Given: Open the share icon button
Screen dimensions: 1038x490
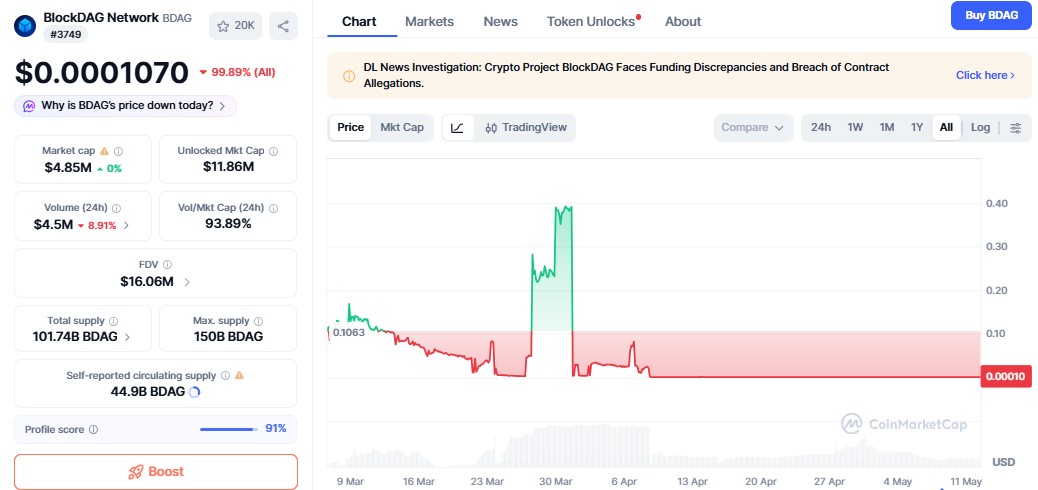Looking at the screenshot, I should [x=283, y=26].
